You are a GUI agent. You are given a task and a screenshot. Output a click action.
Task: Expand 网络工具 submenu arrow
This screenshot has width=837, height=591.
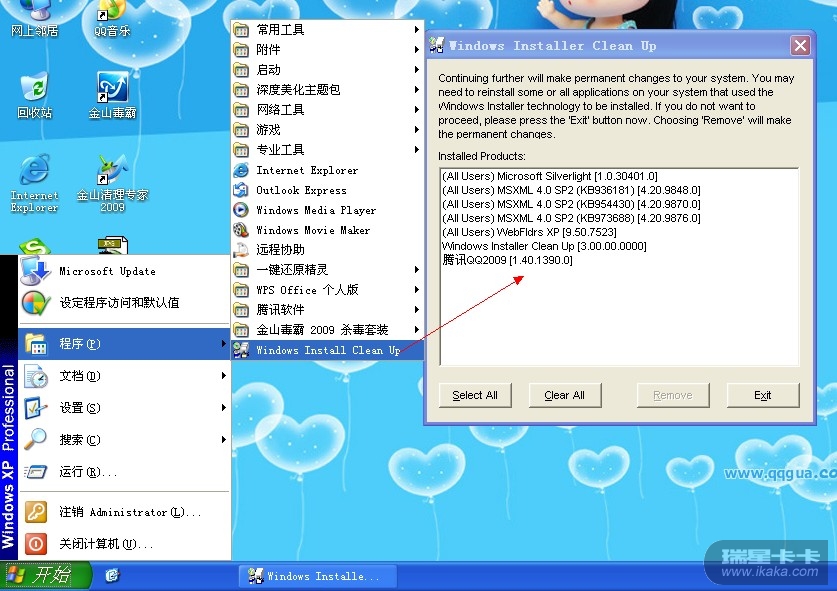point(416,110)
